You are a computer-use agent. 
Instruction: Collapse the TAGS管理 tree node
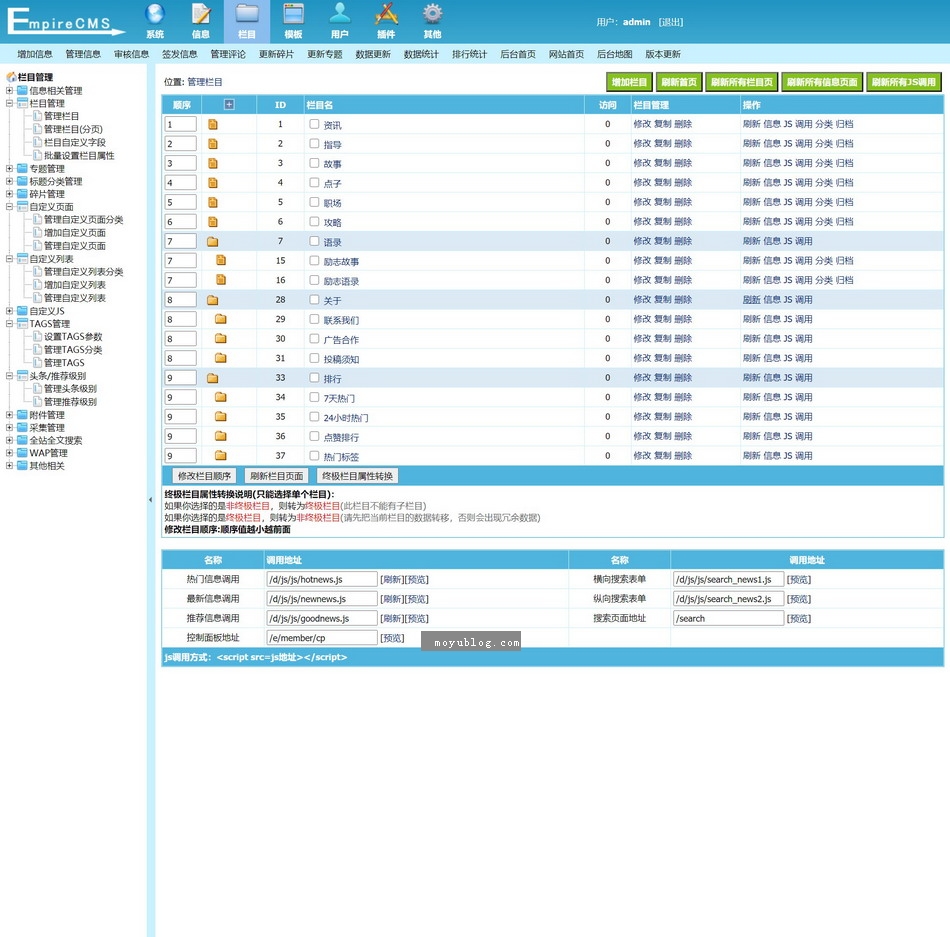point(9,323)
